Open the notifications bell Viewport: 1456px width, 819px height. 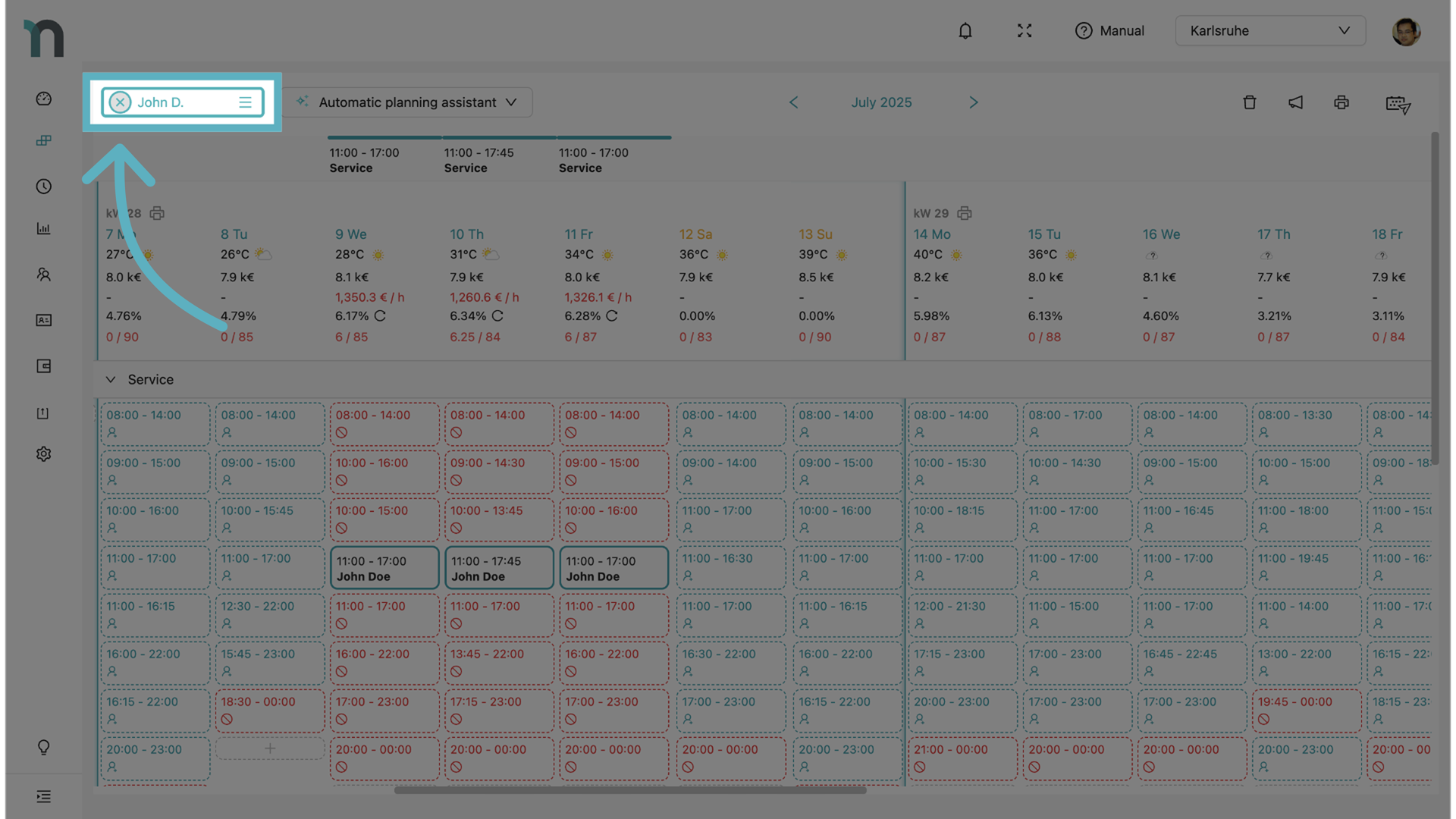965,31
